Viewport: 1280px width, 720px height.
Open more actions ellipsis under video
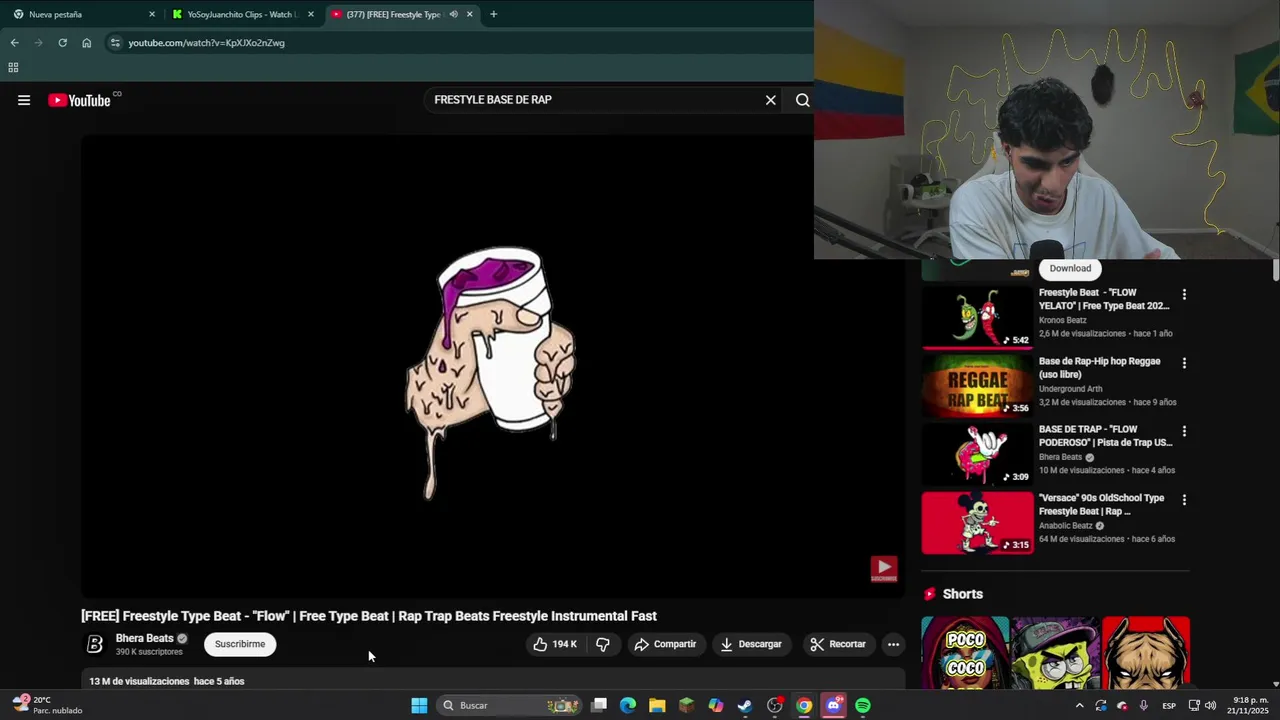(893, 644)
